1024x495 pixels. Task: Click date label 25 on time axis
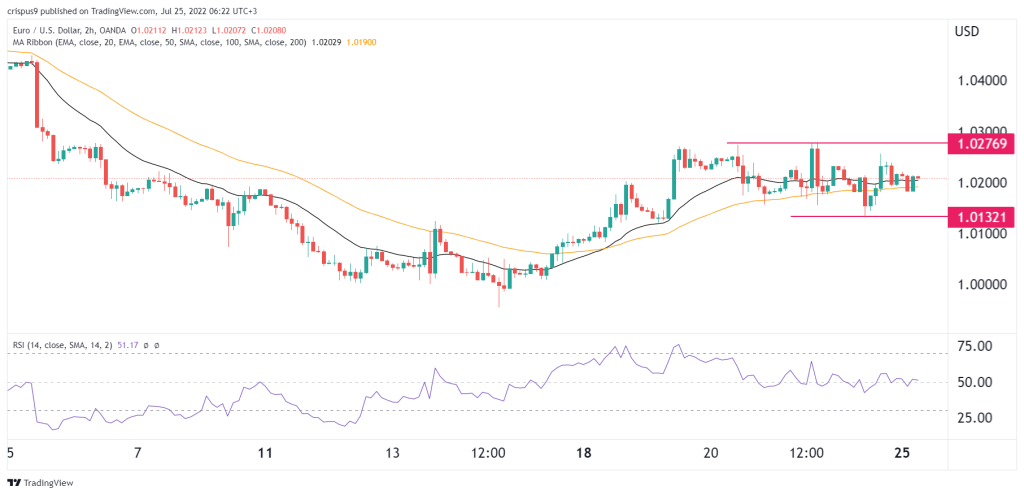(x=903, y=453)
